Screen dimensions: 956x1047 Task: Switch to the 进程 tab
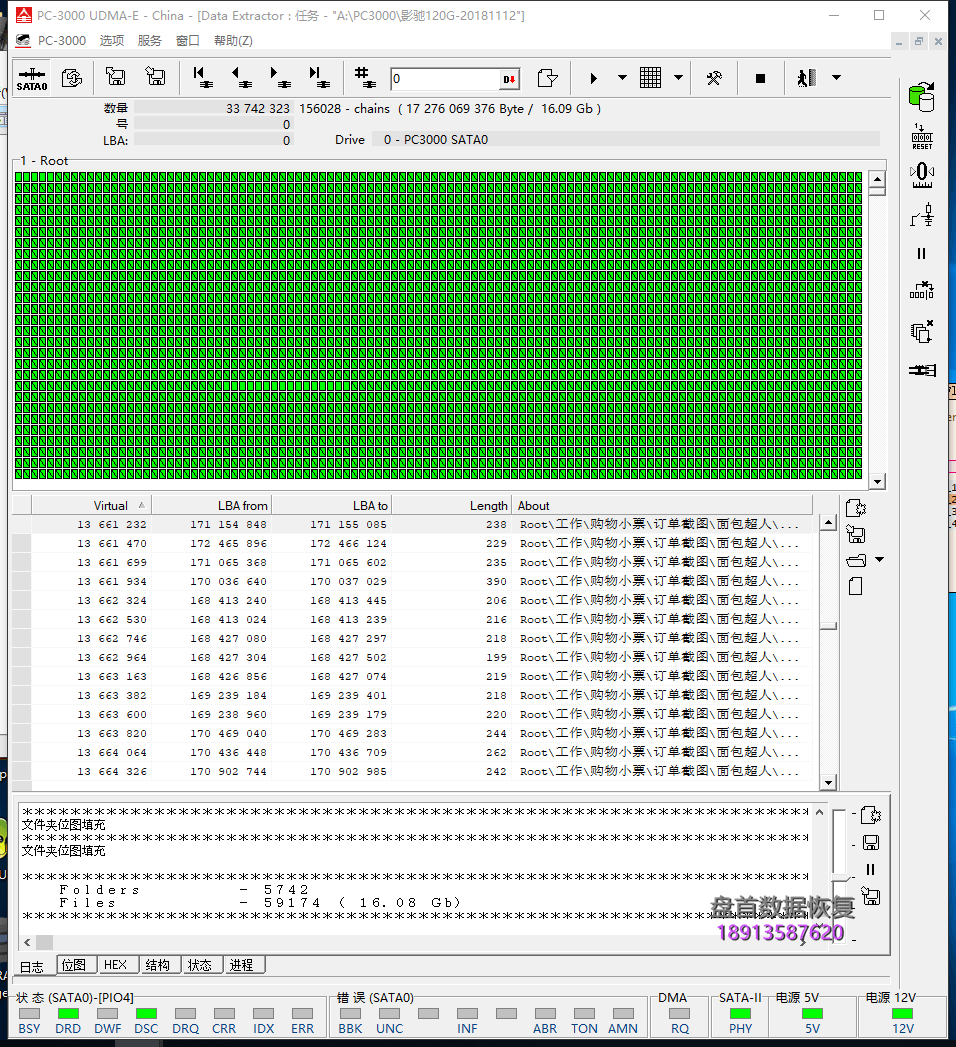point(242,965)
